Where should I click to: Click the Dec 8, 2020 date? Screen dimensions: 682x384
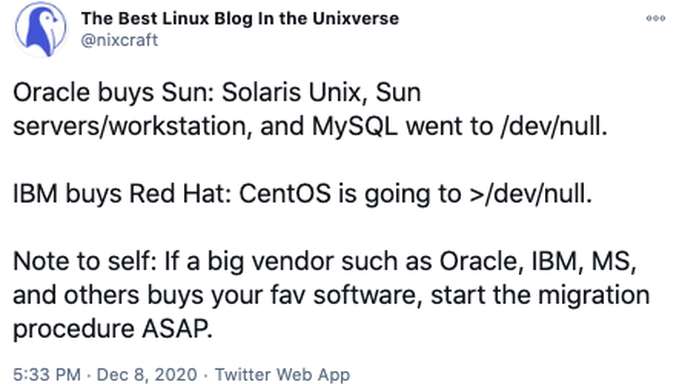[x=147, y=374]
